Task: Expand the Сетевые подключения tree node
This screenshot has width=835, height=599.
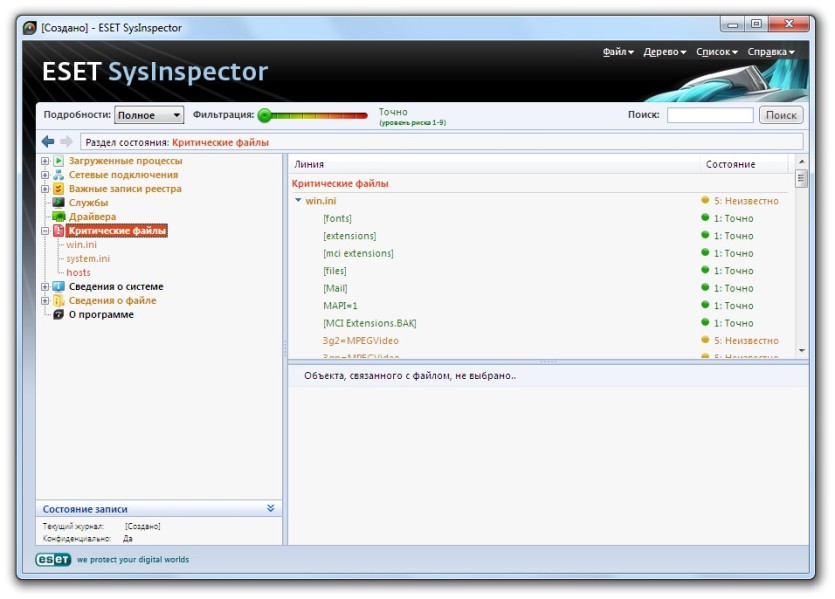Action: click(45, 175)
